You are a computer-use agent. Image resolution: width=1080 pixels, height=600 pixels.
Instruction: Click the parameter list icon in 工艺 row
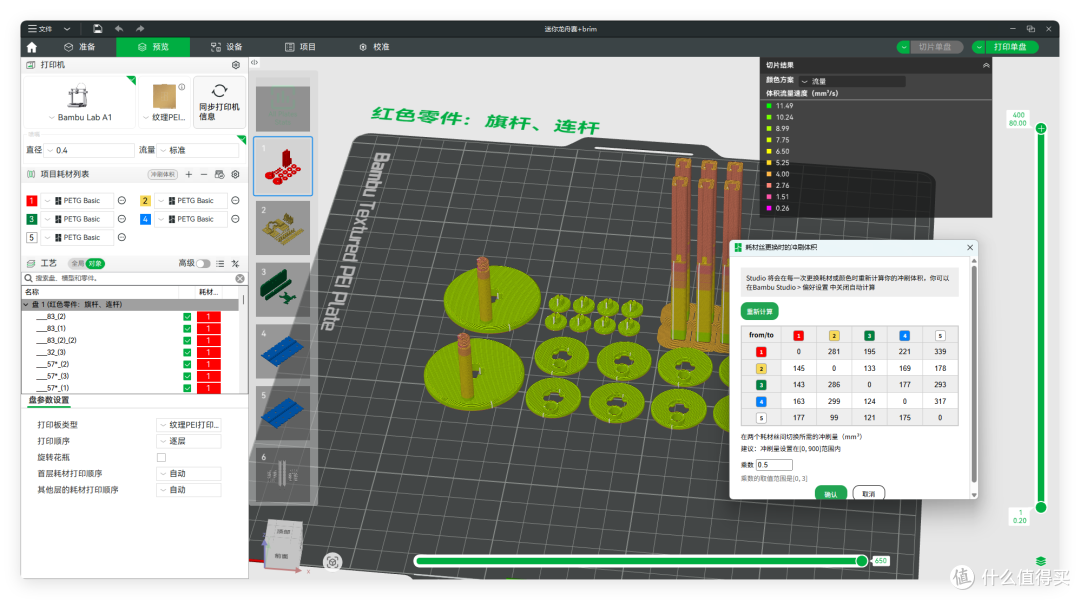click(x=220, y=263)
